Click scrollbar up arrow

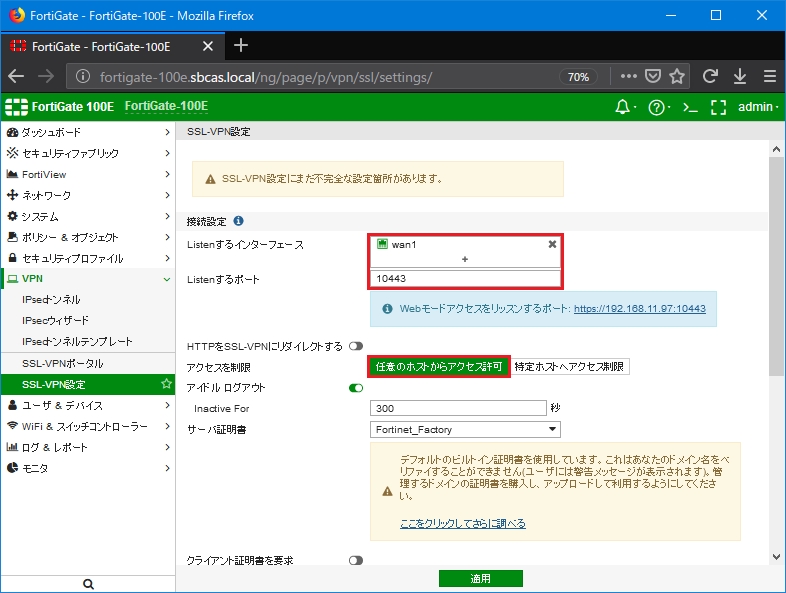tap(776, 149)
